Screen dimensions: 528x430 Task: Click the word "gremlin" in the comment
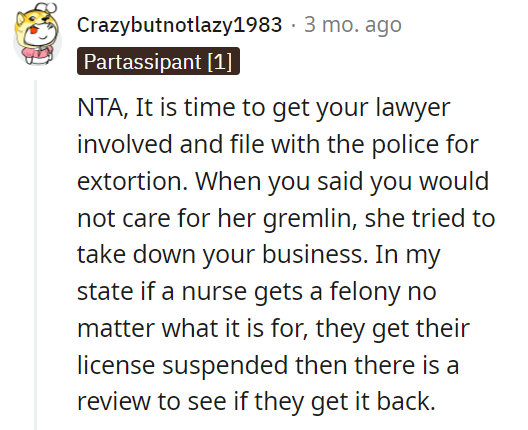pyautogui.click(x=307, y=219)
